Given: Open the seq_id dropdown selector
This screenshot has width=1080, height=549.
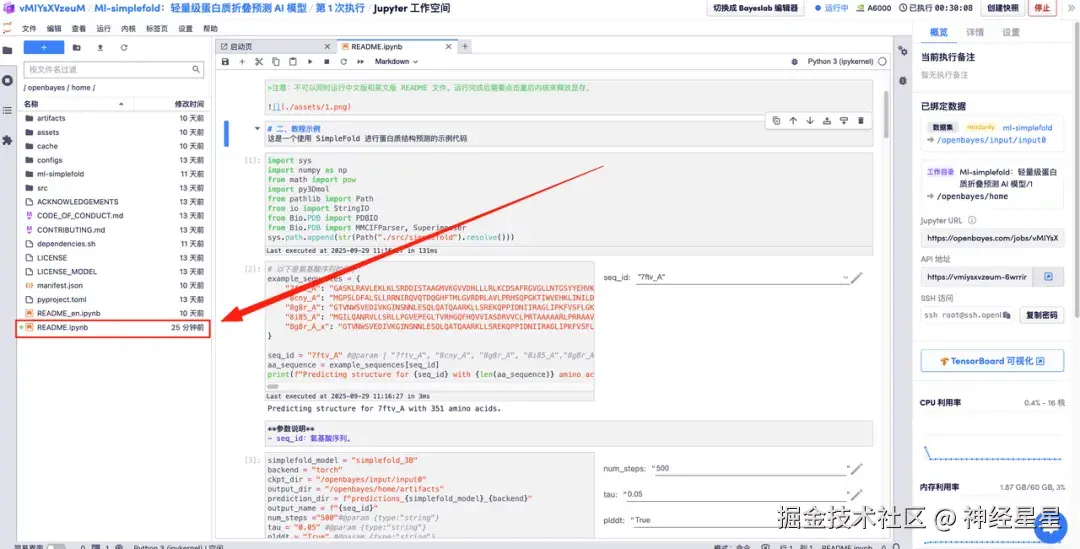Looking at the screenshot, I should [742, 278].
